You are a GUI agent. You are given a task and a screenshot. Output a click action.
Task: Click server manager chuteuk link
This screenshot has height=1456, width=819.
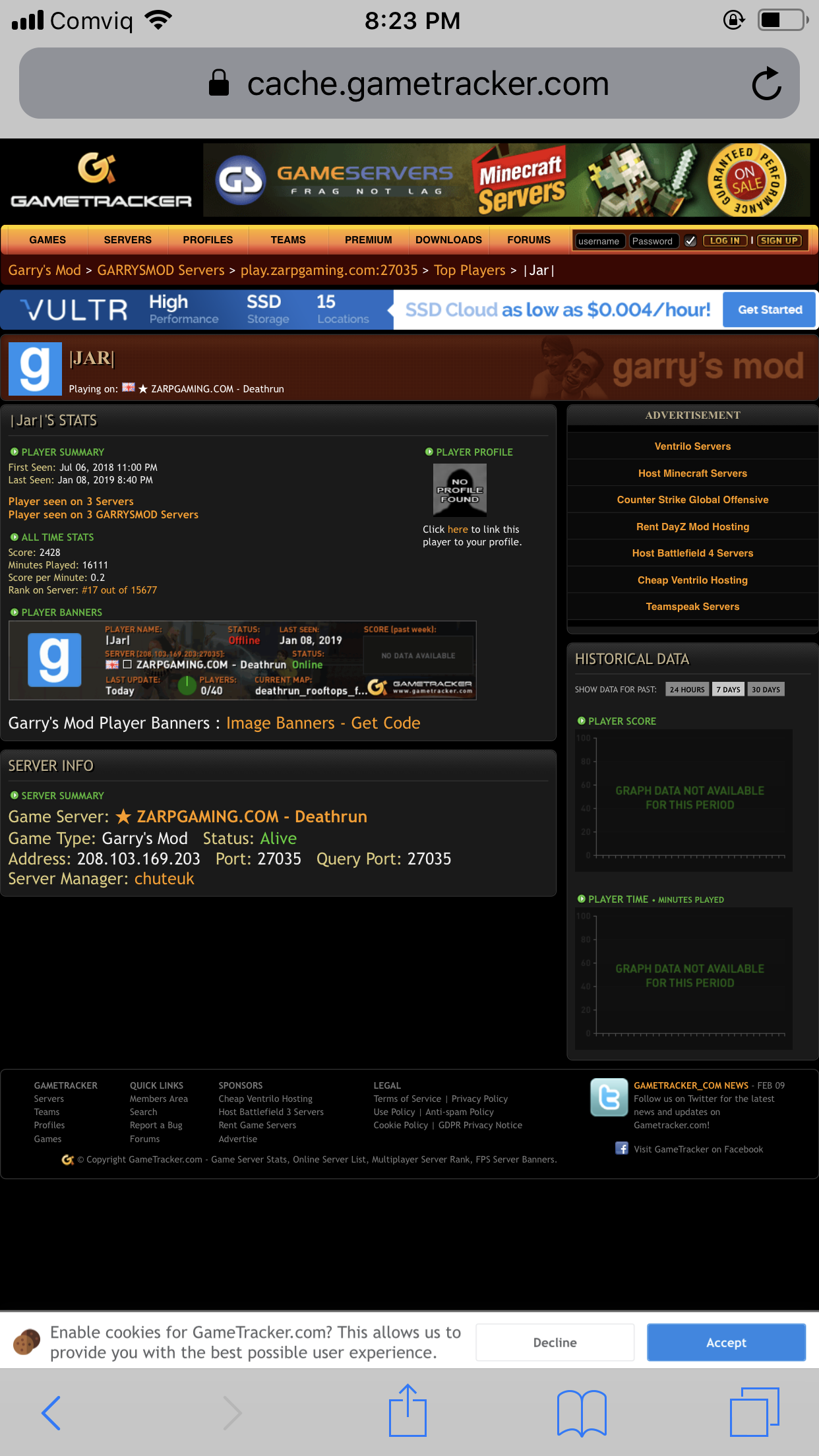[164, 879]
